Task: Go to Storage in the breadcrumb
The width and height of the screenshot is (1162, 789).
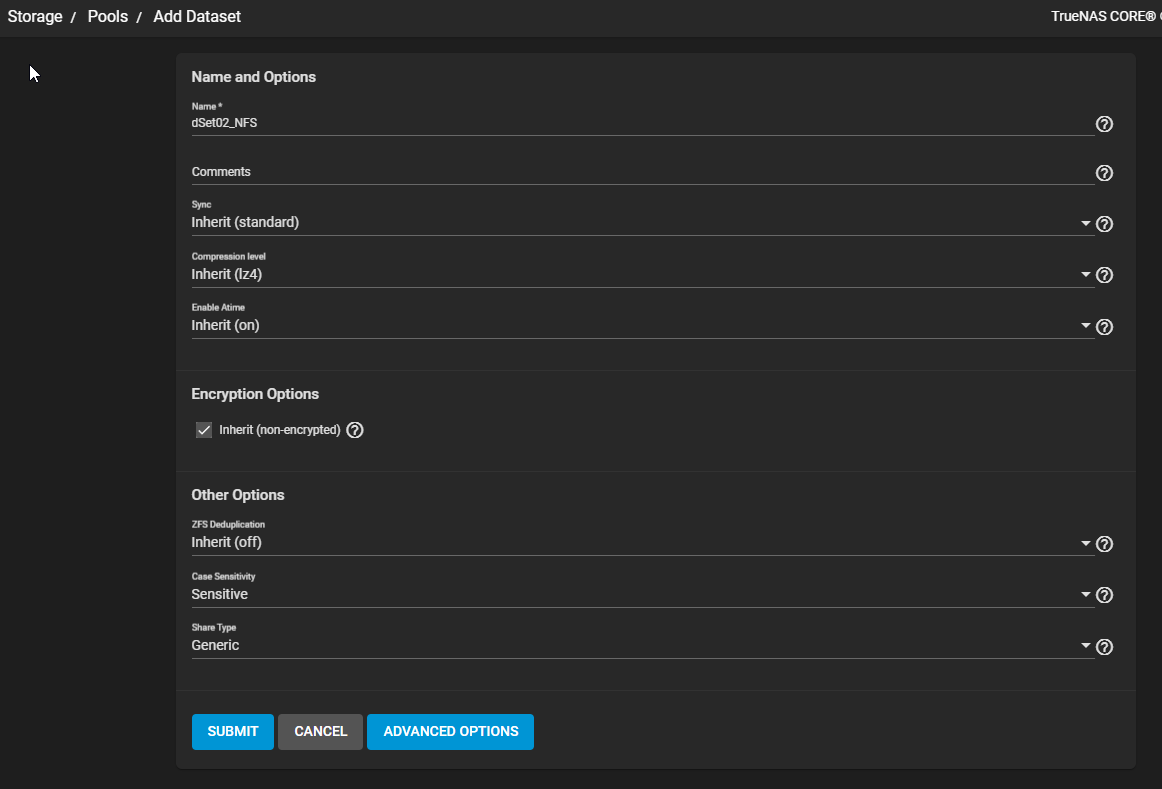Action: 35,16
